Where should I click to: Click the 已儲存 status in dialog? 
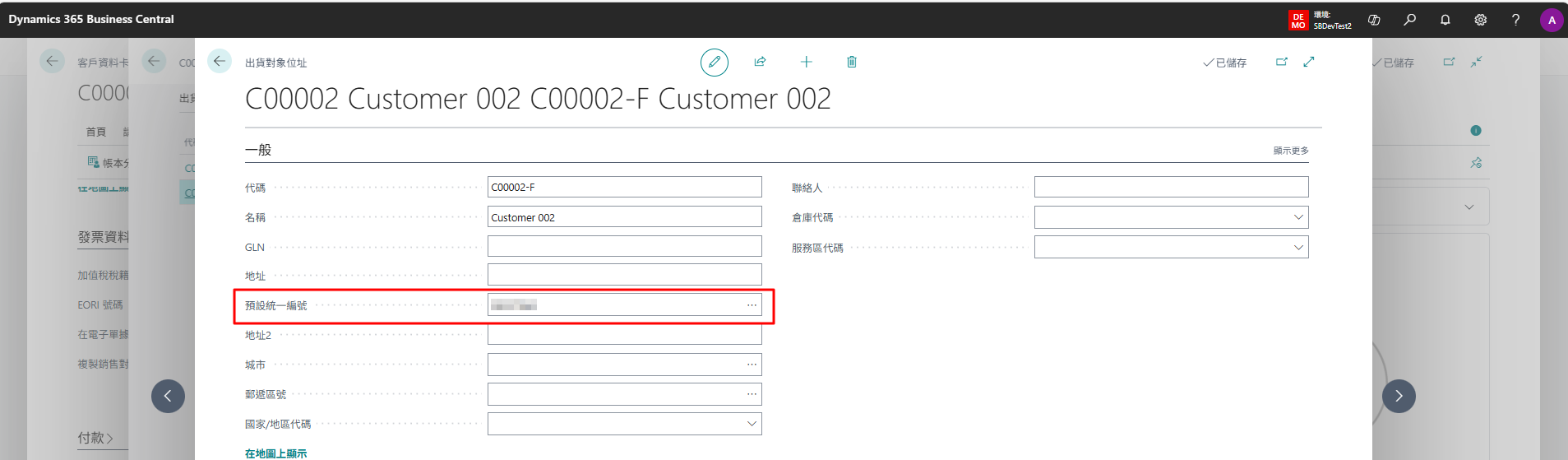(1224, 63)
